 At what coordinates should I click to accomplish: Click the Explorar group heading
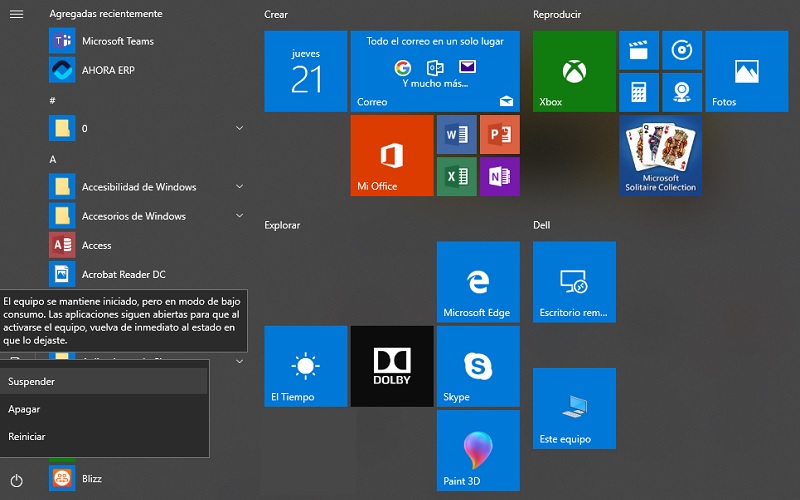pyautogui.click(x=282, y=225)
